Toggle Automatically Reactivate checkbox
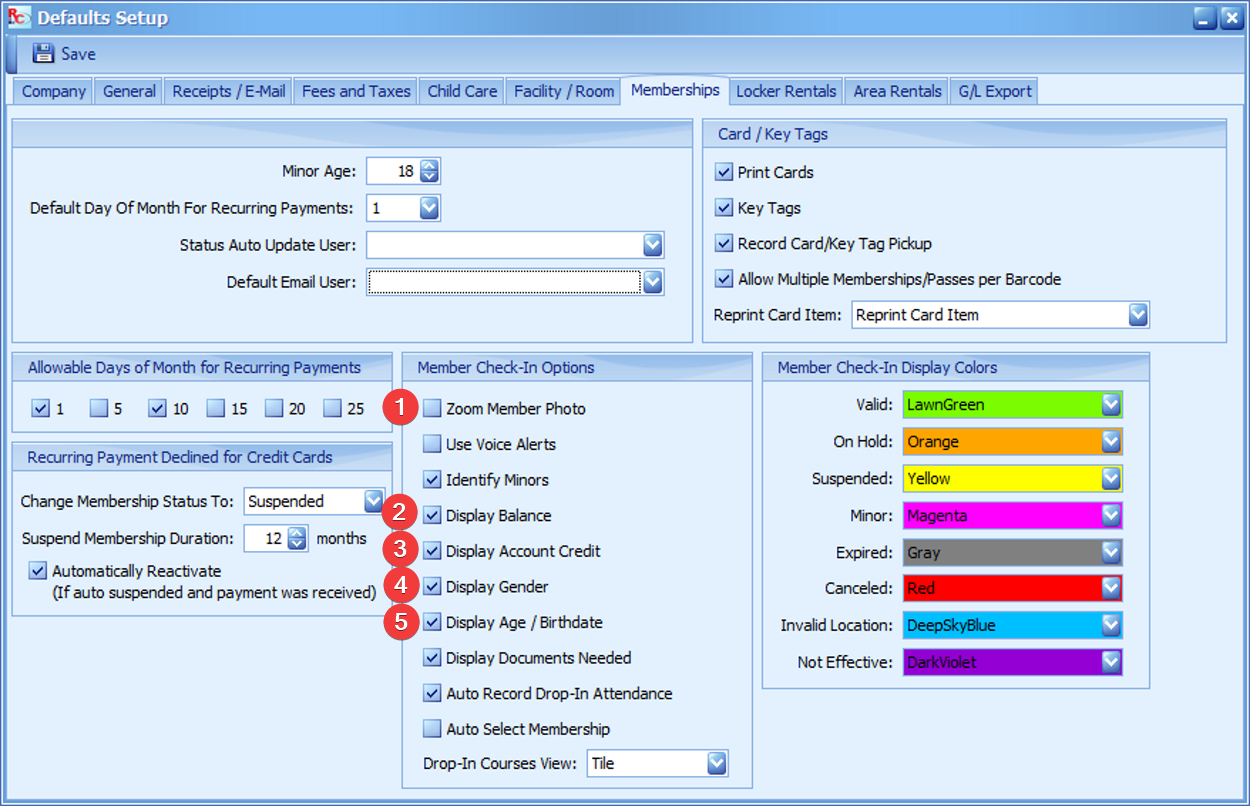1250x806 pixels. point(38,571)
